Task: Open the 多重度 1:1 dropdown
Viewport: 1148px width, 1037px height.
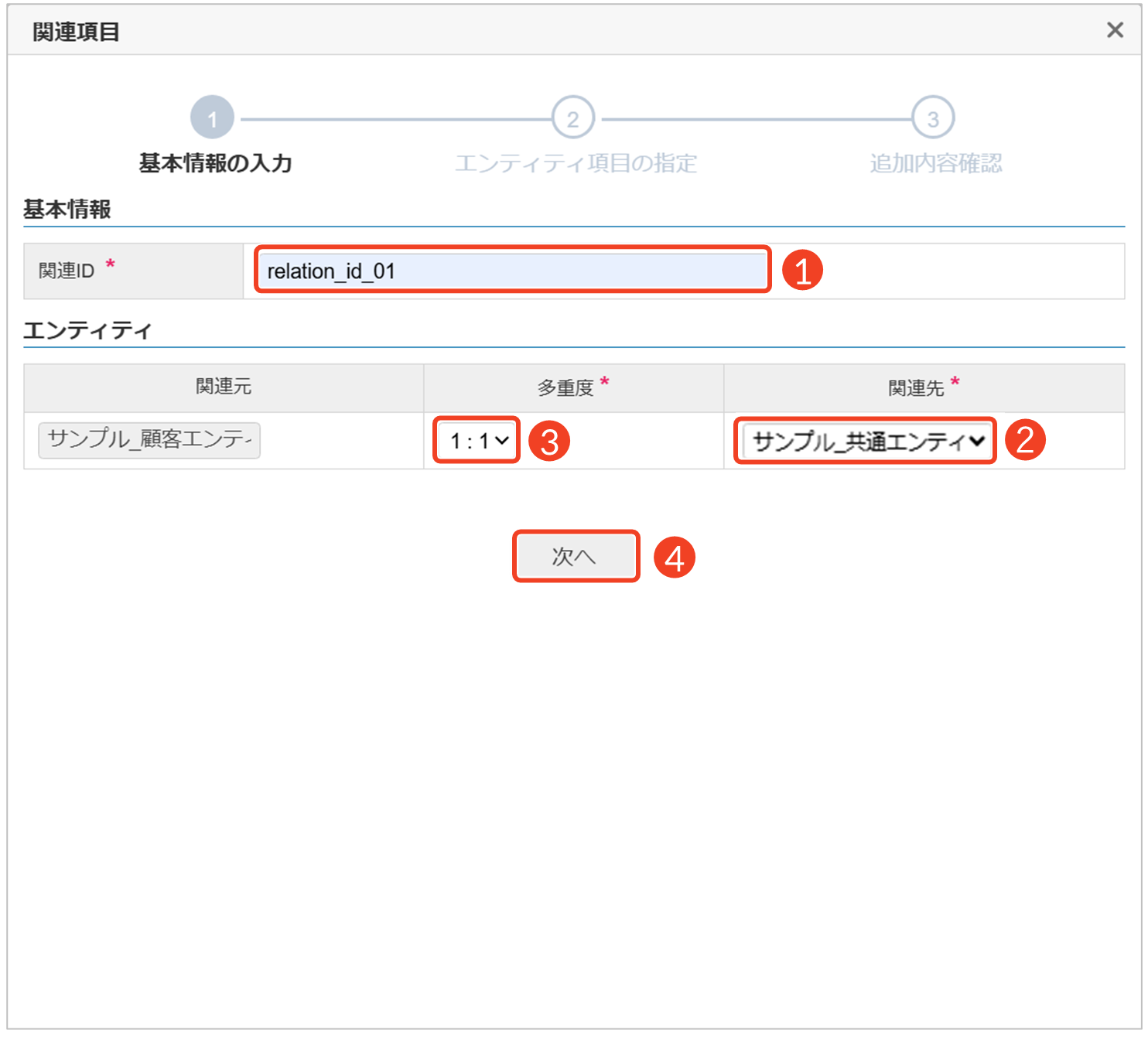Action: click(477, 441)
